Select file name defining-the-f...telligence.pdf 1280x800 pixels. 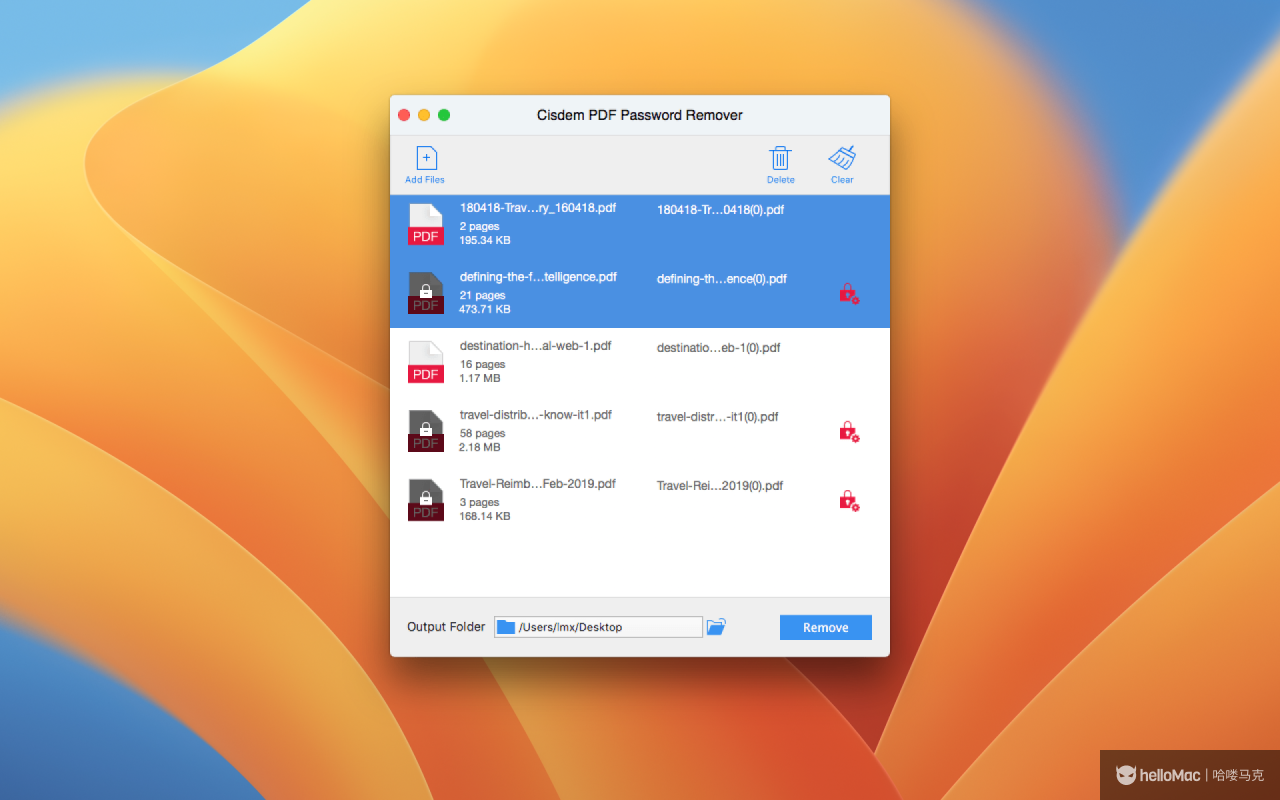click(x=538, y=277)
